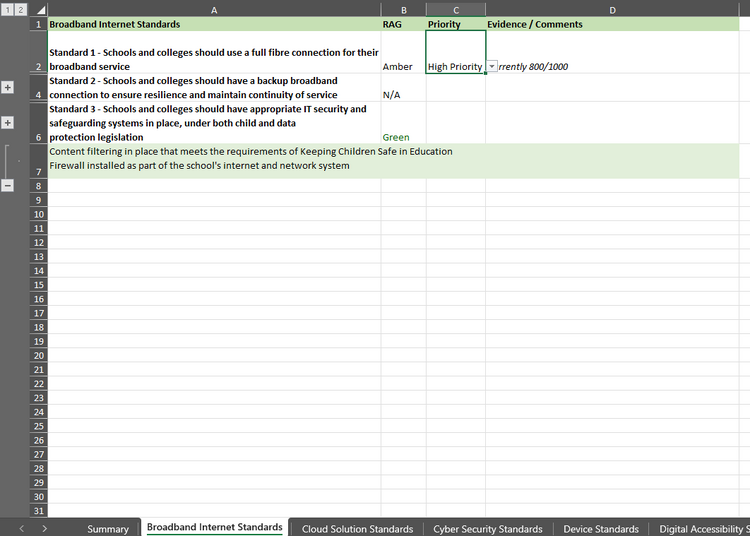Open the High Priority cell dropdown arrow
Image resolution: width=750 pixels, height=536 pixels.
tap(492, 66)
